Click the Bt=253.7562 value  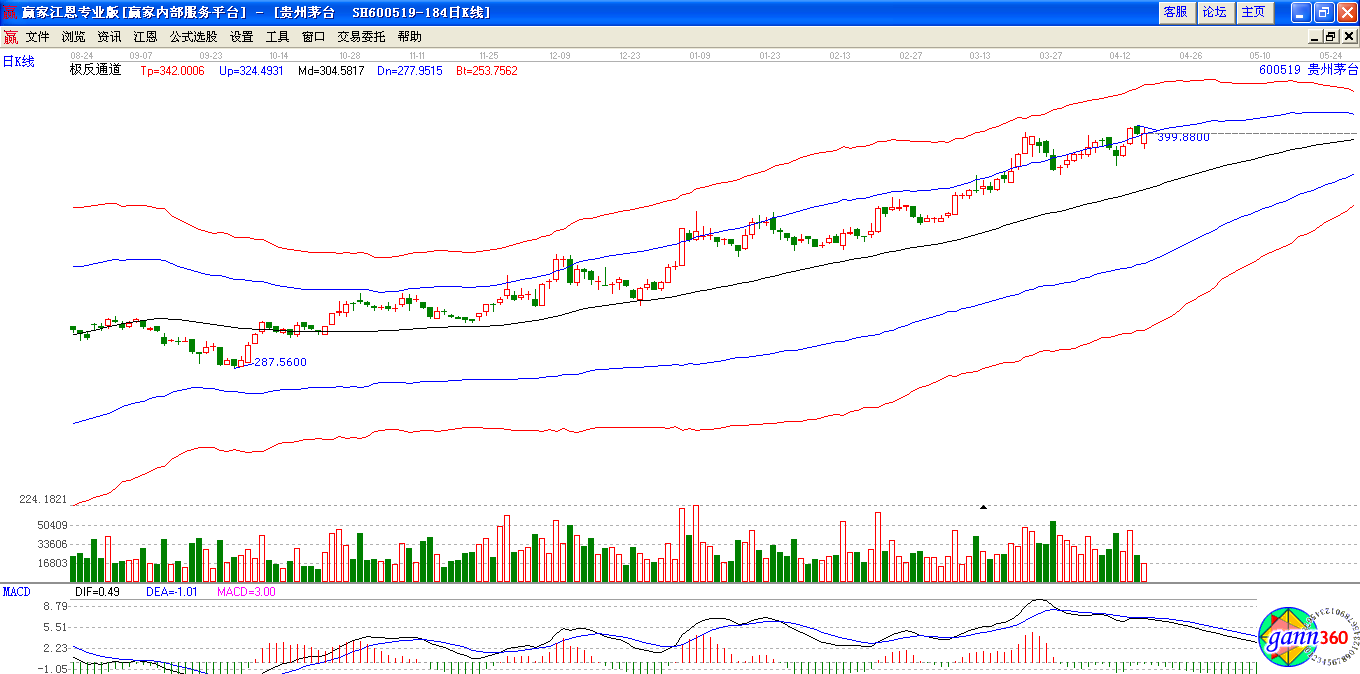click(487, 71)
